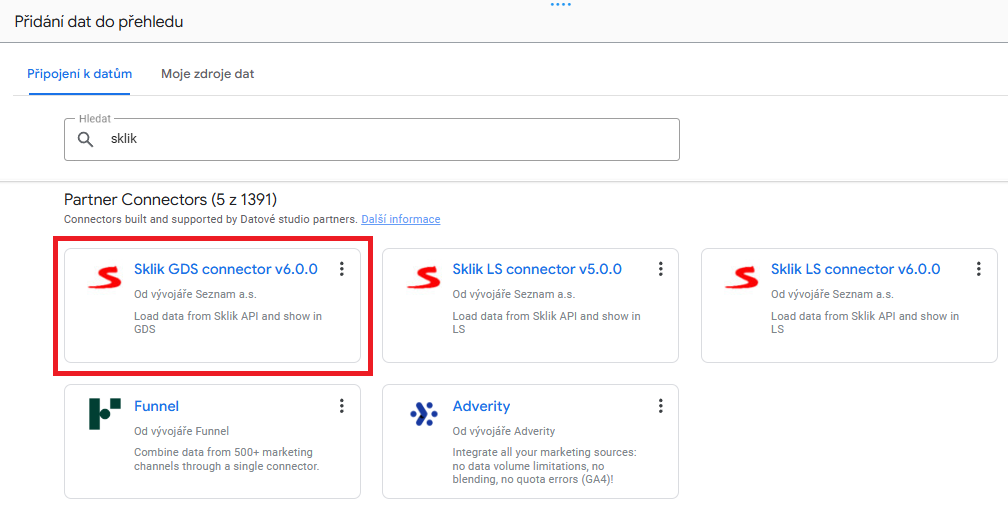Click 'Load data from Sklik API' under Sklik LS v6.0.0

pos(865,323)
